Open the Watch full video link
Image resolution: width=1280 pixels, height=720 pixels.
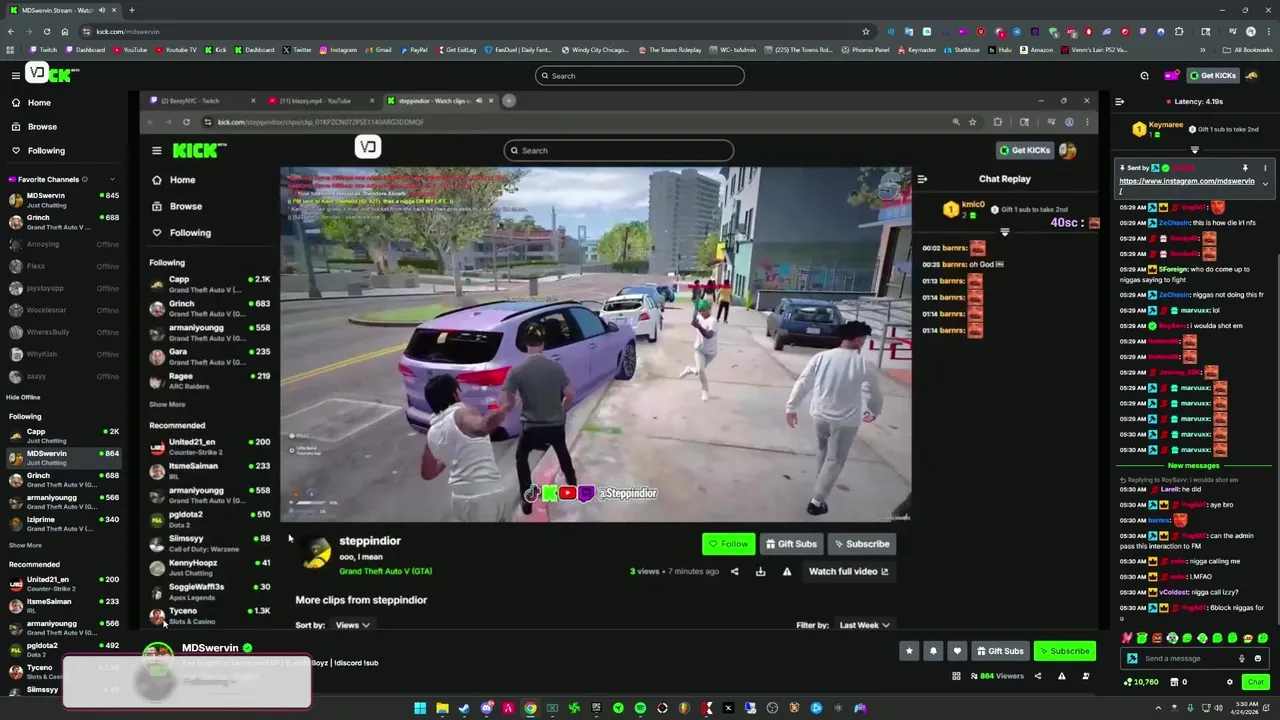tap(848, 572)
